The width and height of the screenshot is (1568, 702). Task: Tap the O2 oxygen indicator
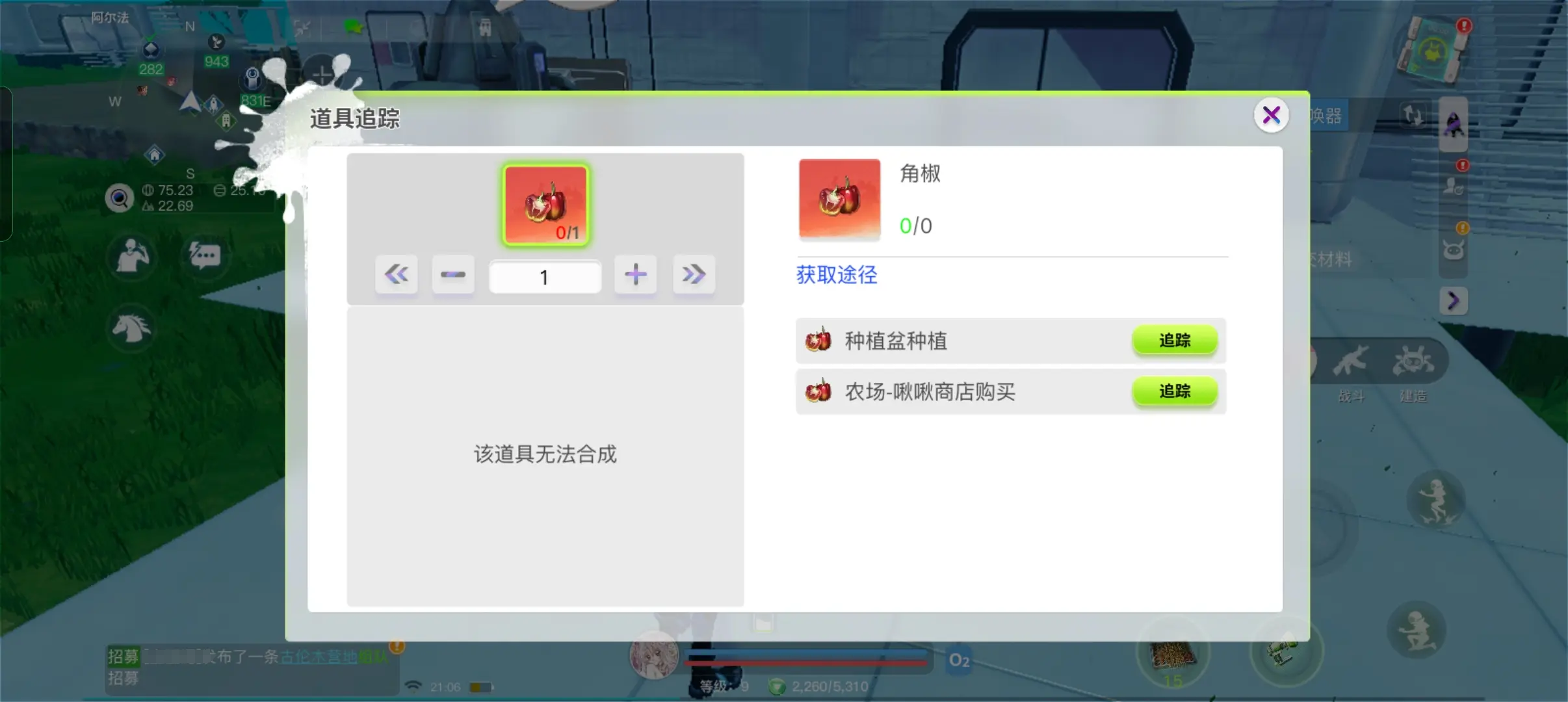tap(959, 660)
